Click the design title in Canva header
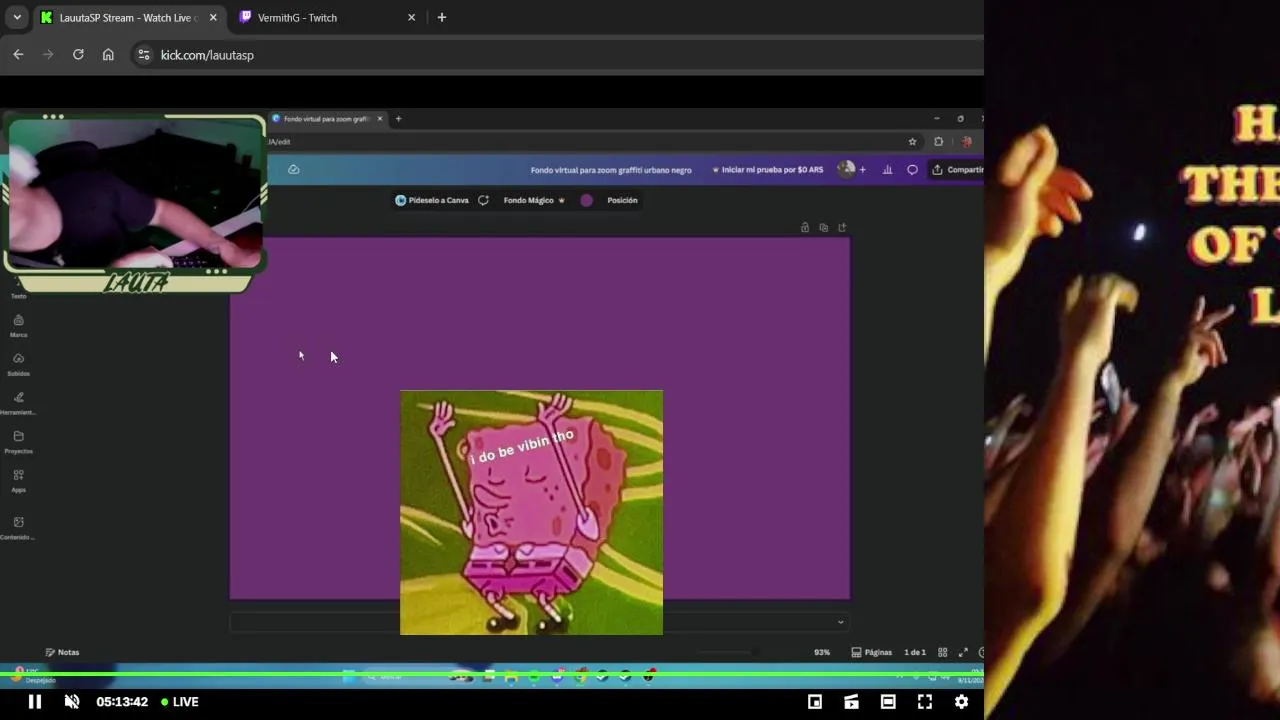Screen dimensions: 1280x720 pyautogui.click(x=611, y=170)
